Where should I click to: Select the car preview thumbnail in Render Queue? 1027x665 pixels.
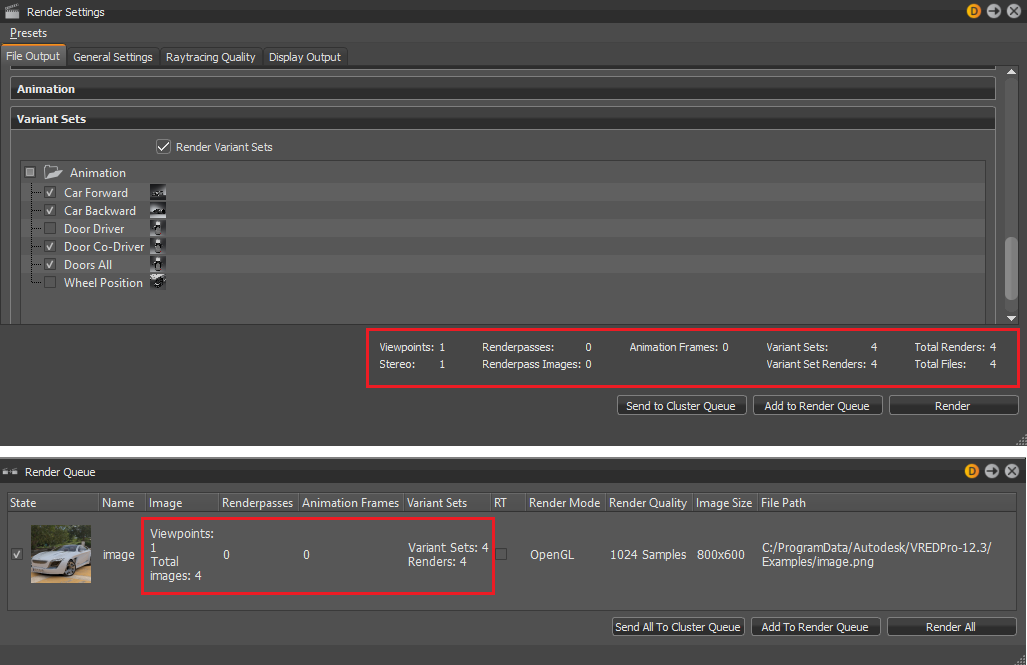coord(60,553)
